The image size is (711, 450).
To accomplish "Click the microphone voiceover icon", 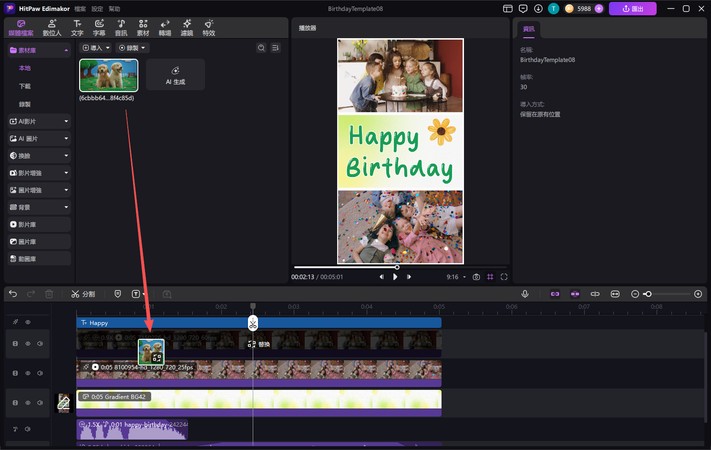I will pos(525,294).
